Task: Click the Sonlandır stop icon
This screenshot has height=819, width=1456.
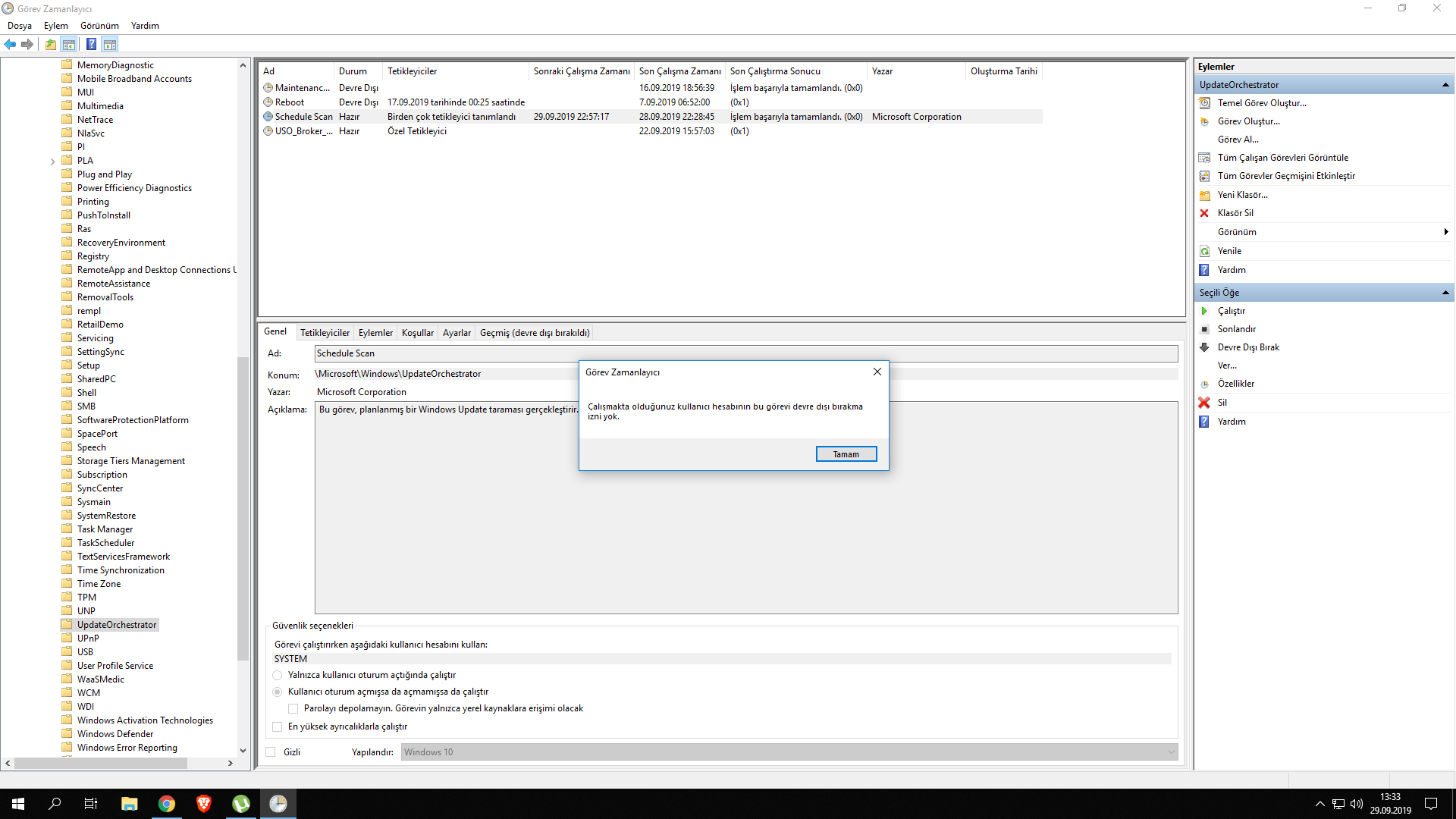Action: pyautogui.click(x=1204, y=329)
